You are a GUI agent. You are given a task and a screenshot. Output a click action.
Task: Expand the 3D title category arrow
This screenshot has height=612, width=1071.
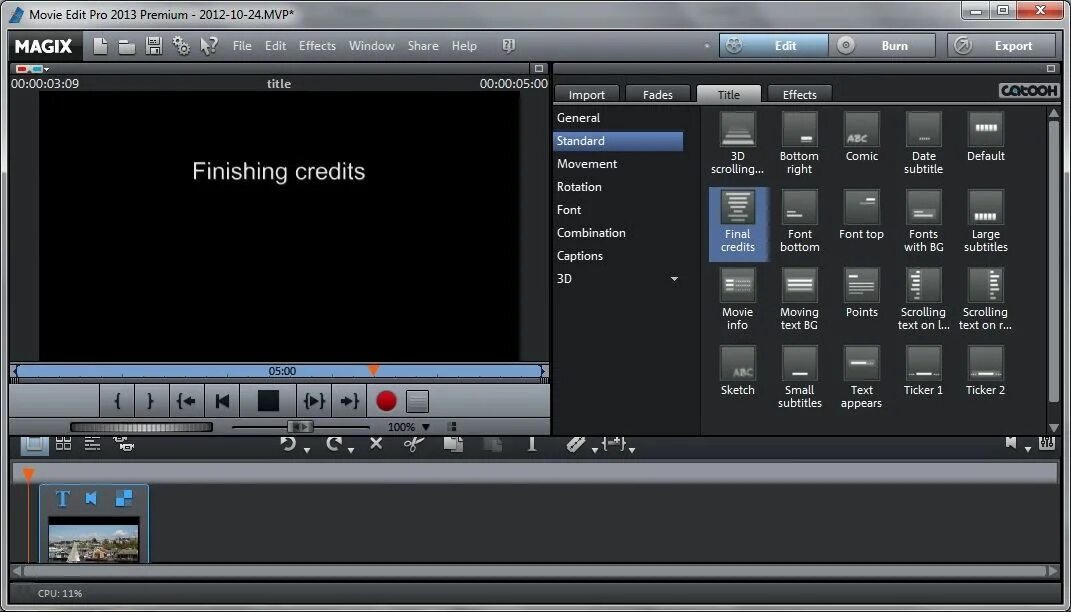click(x=674, y=279)
